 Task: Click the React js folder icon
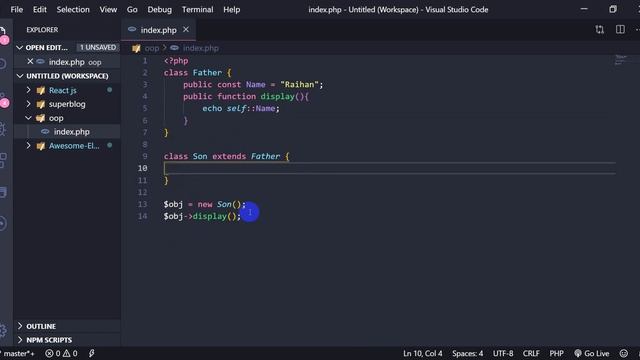(40, 91)
